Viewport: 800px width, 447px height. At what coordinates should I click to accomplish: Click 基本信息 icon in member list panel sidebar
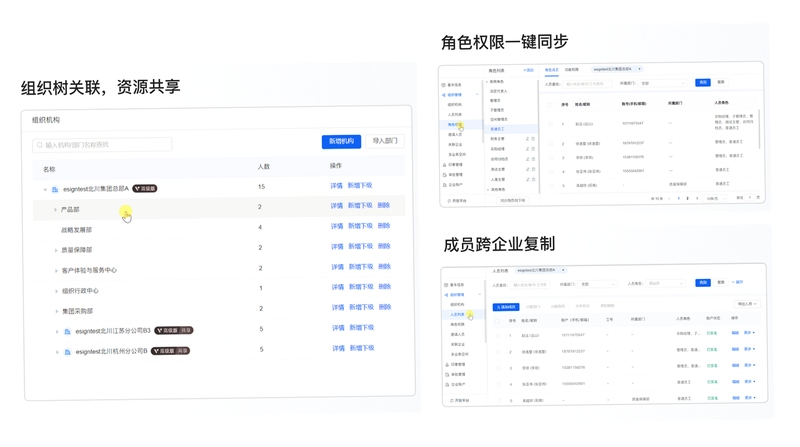tap(446, 285)
